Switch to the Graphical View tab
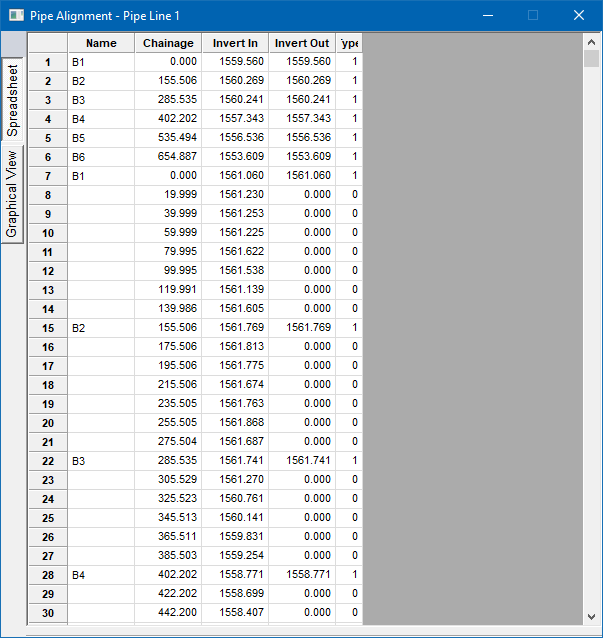The image size is (603, 638). pyautogui.click(x=12, y=193)
